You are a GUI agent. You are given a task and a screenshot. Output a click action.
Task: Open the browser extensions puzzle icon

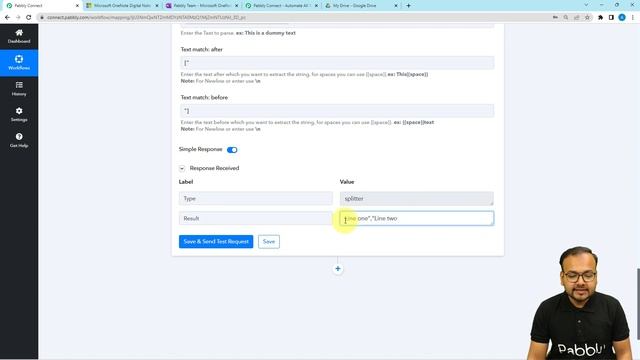(x=600, y=17)
